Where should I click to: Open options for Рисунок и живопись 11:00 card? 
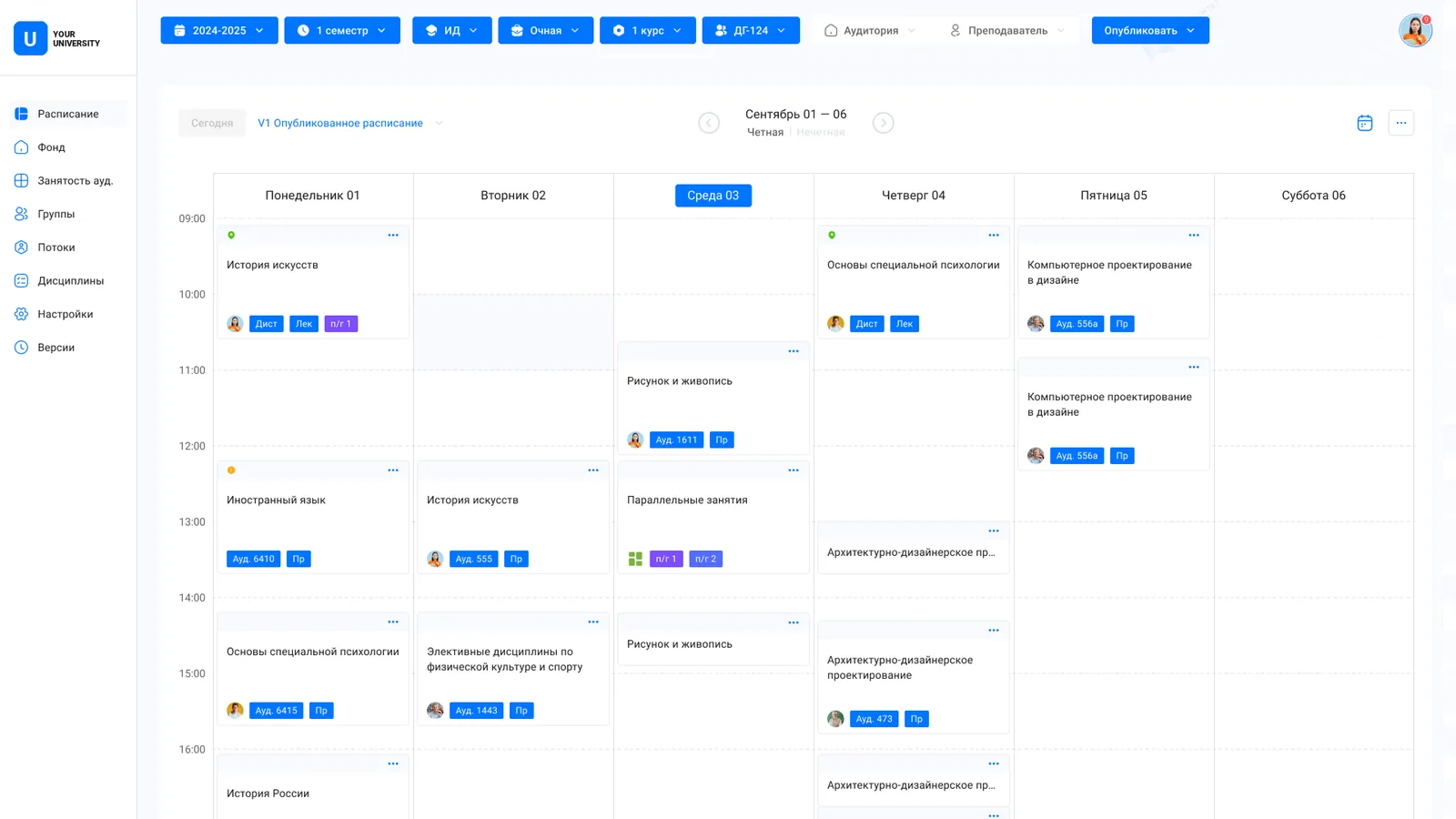click(x=794, y=351)
